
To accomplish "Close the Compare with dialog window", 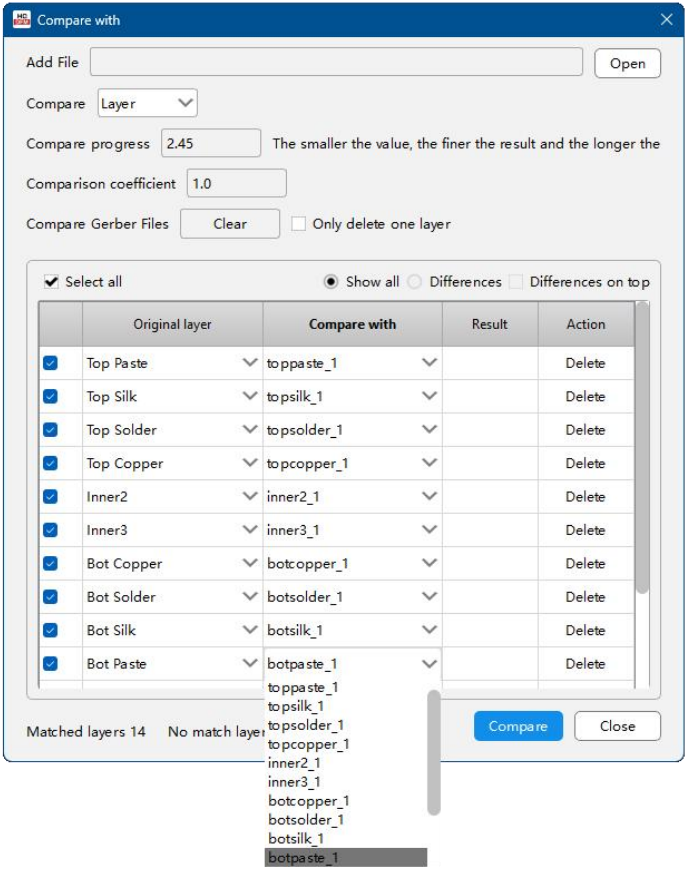I will (x=667, y=19).
